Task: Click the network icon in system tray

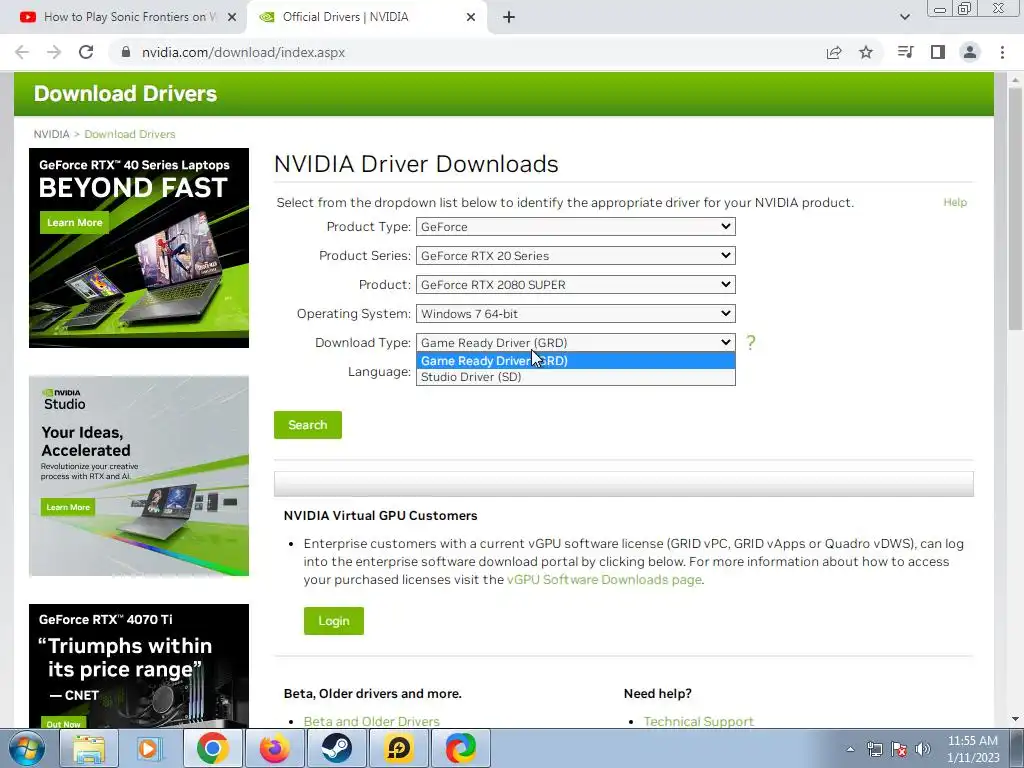Action: (x=874, y=749)
